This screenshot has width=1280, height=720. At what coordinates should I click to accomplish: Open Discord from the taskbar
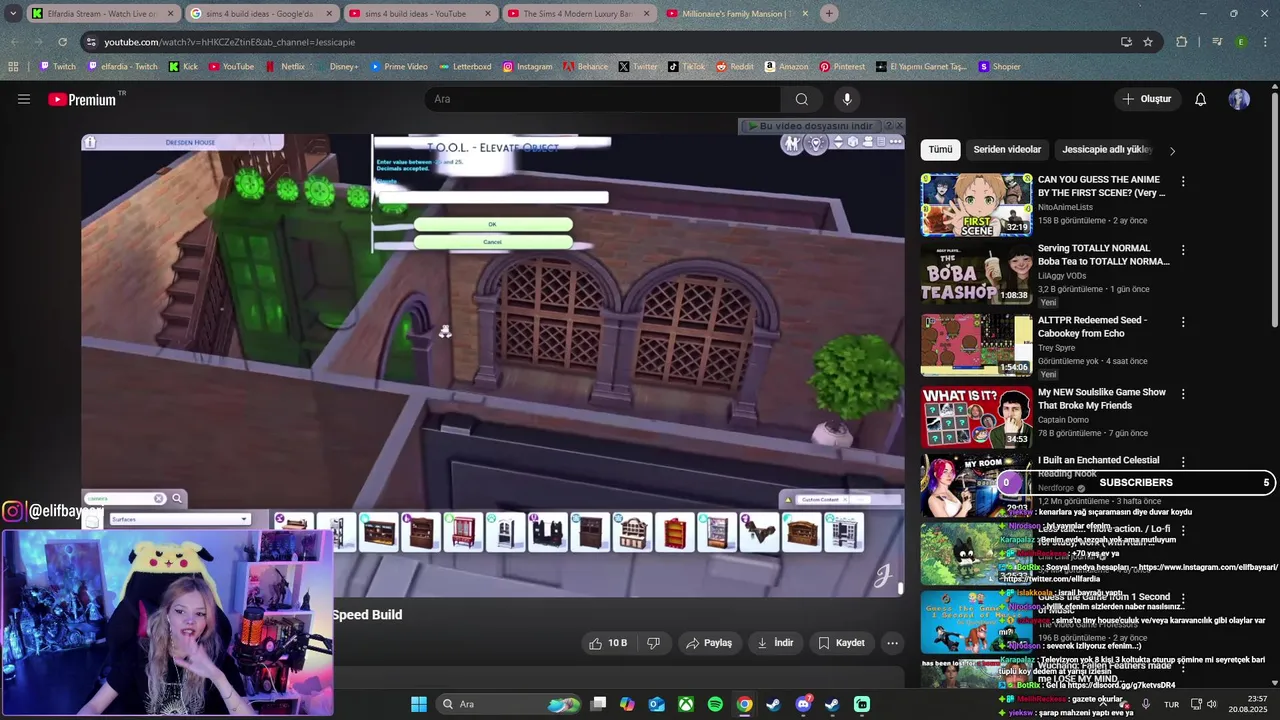pos(803,704)
